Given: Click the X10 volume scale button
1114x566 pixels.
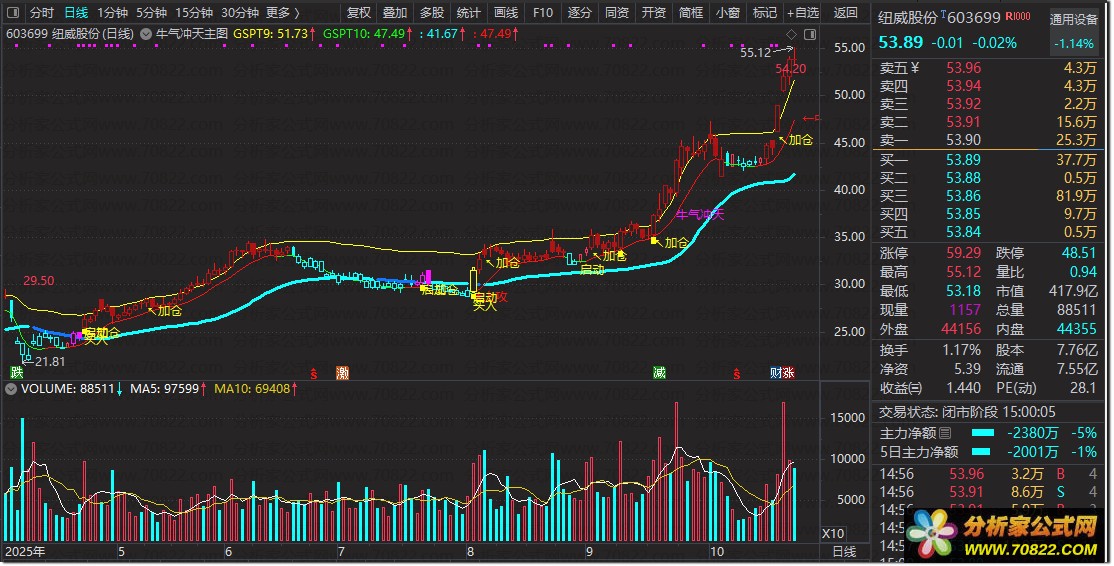Looking at the screenshot, I should pyautogui.click(x=833, y=533).
